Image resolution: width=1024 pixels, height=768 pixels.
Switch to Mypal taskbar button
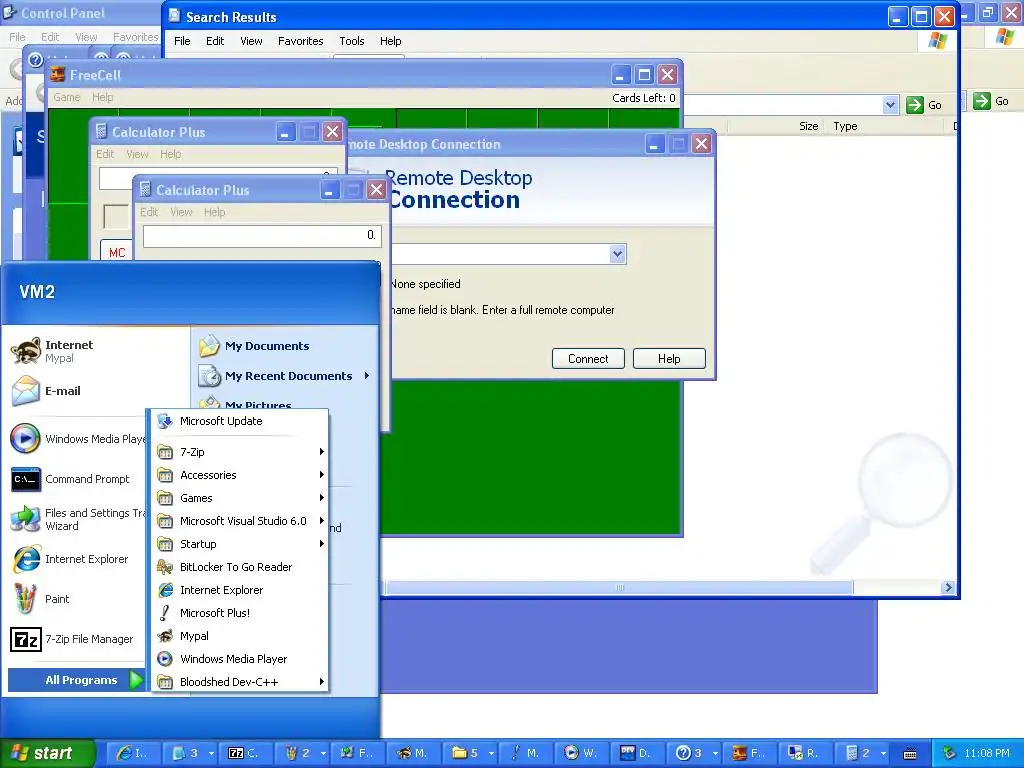(x=412, y=753)
